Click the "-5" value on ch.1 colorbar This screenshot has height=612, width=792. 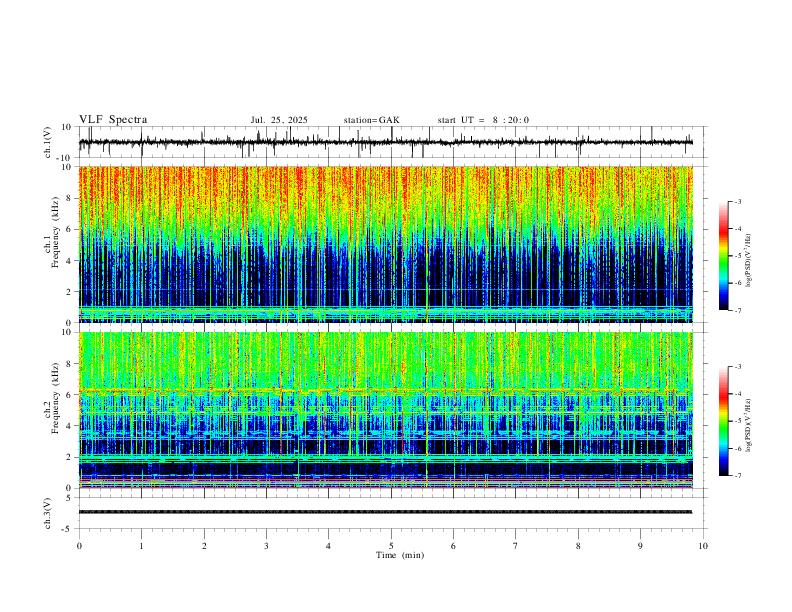(737, 256)
